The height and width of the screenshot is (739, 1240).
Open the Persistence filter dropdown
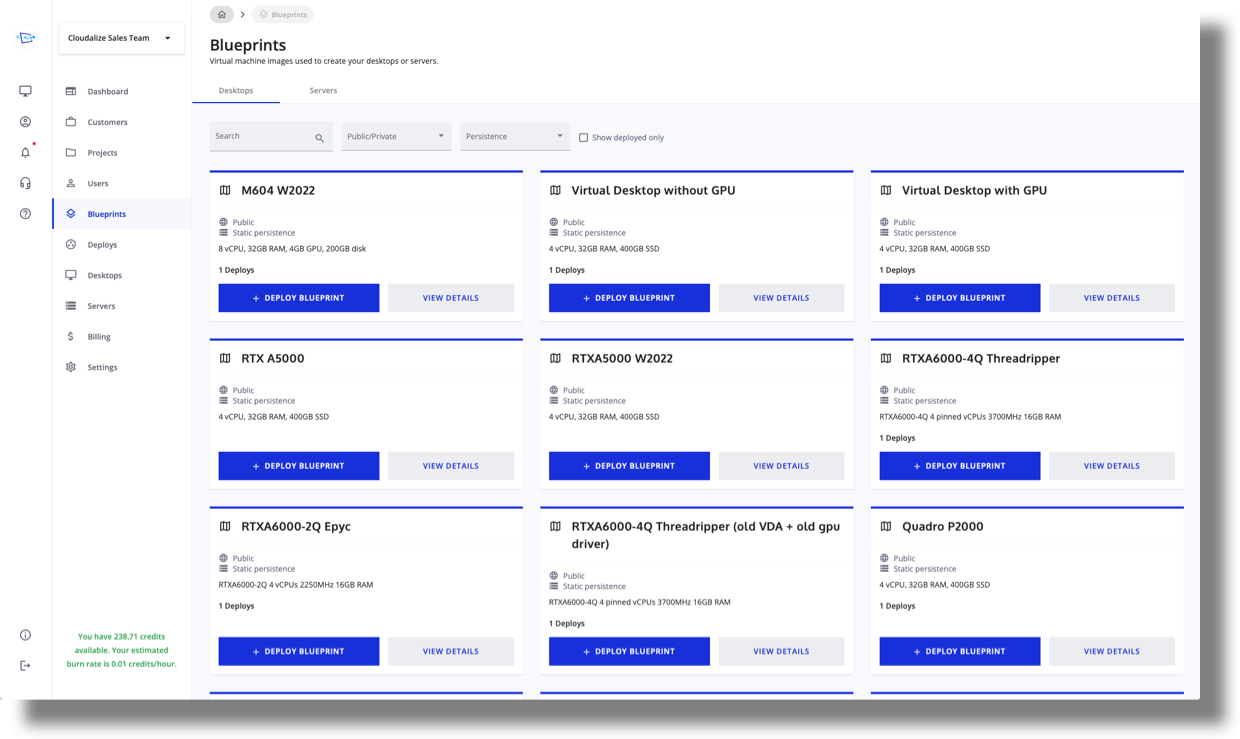pyautogui.click(x=515, y=136)
